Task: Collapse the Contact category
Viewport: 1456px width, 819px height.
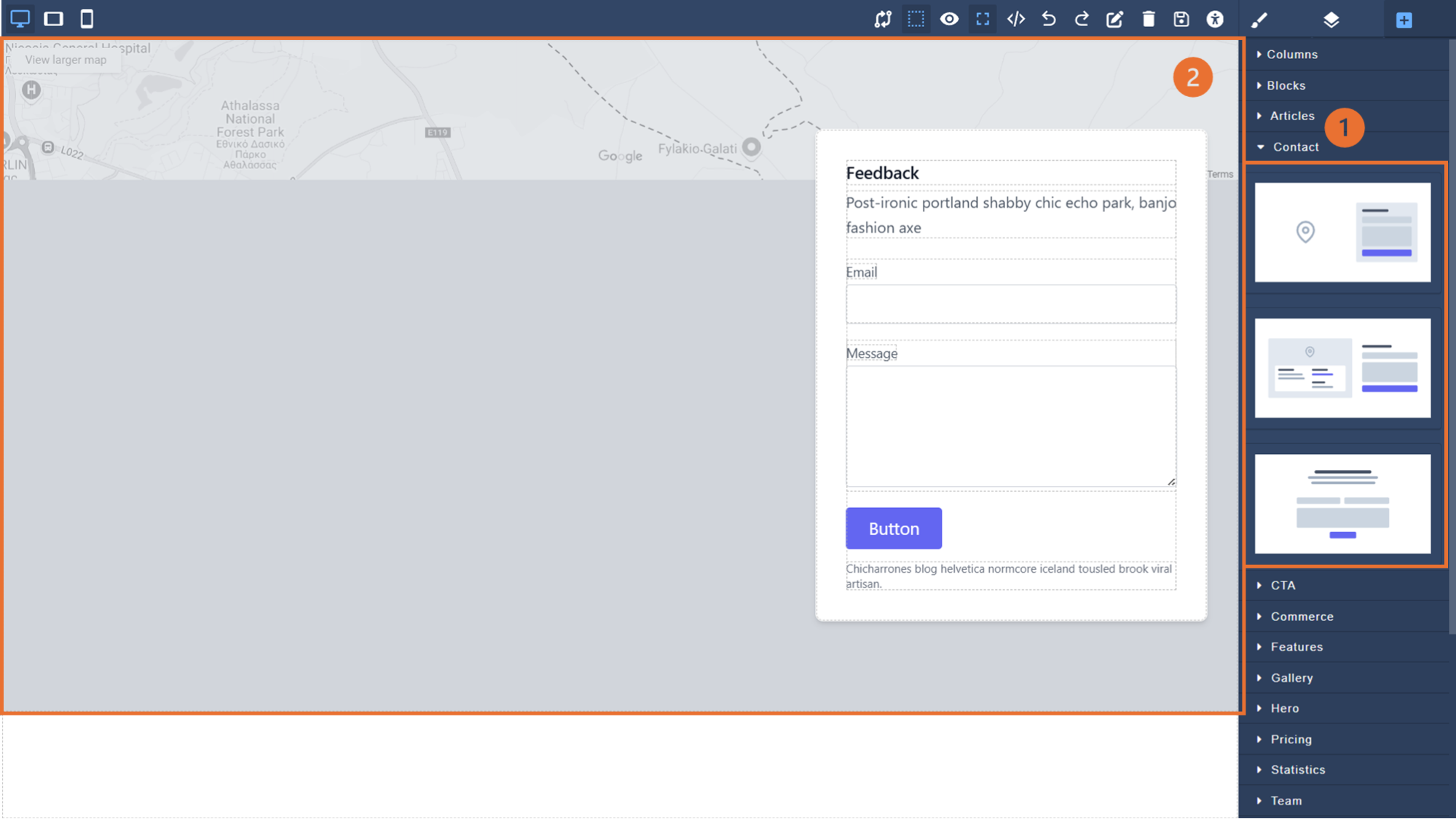Action: (x=1295, y=147)
